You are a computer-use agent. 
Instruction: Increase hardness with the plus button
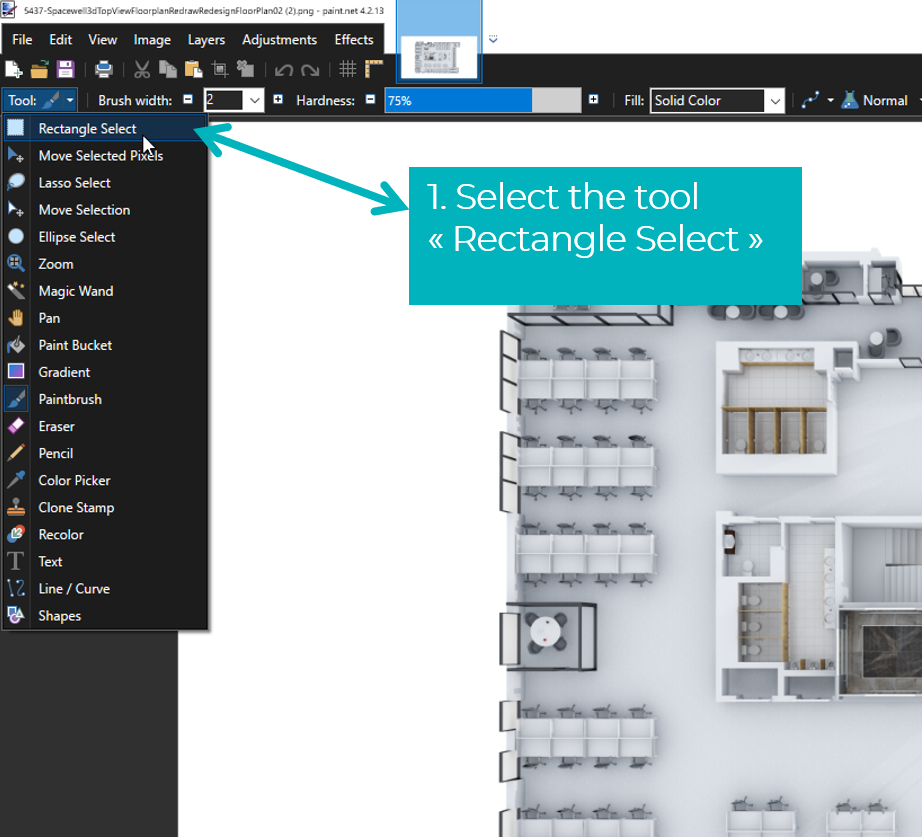(593, 99)
